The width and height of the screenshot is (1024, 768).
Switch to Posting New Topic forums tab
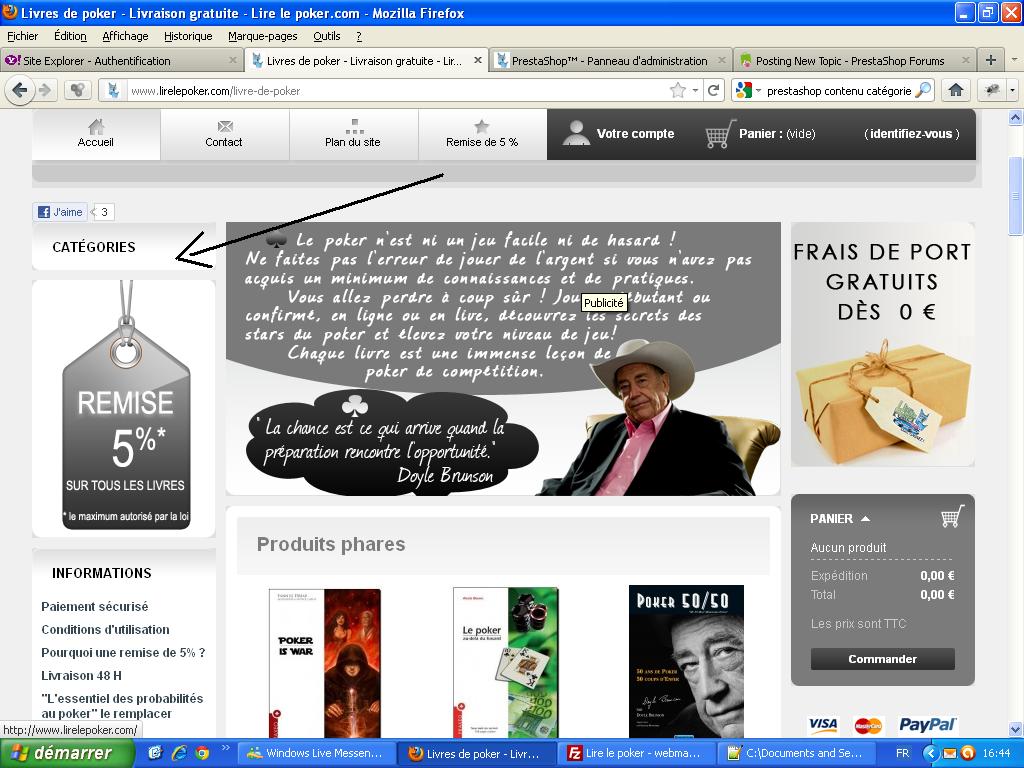855,60
